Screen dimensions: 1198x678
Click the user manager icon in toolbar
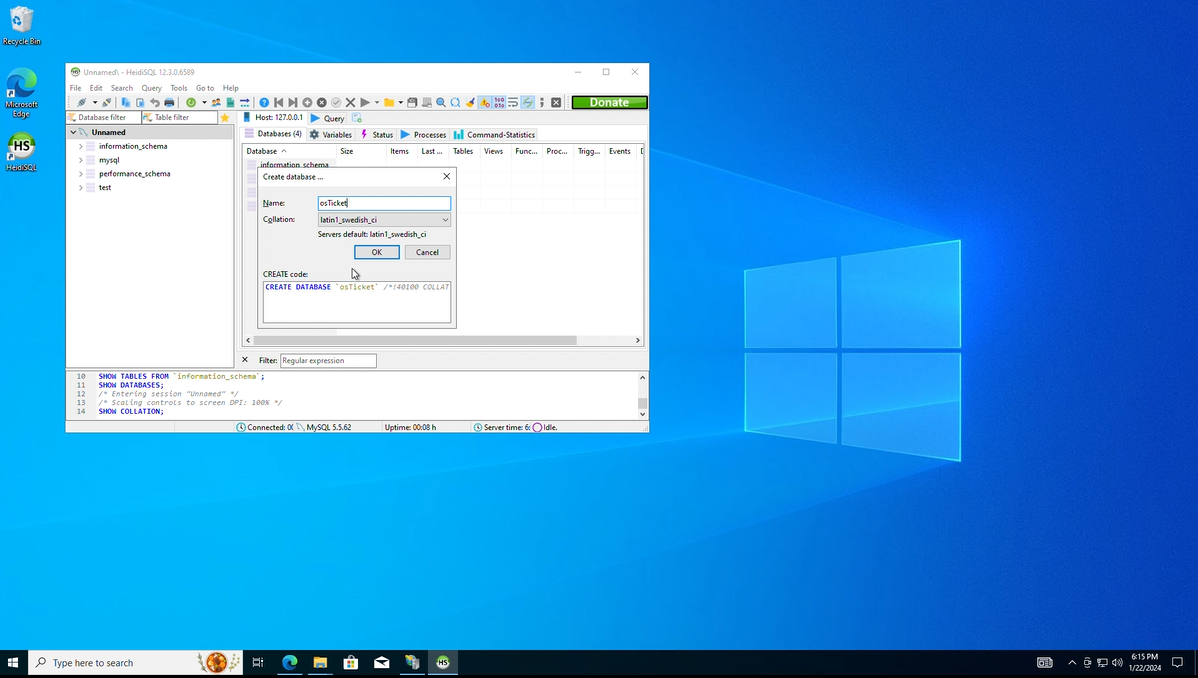tap(216, 102)
